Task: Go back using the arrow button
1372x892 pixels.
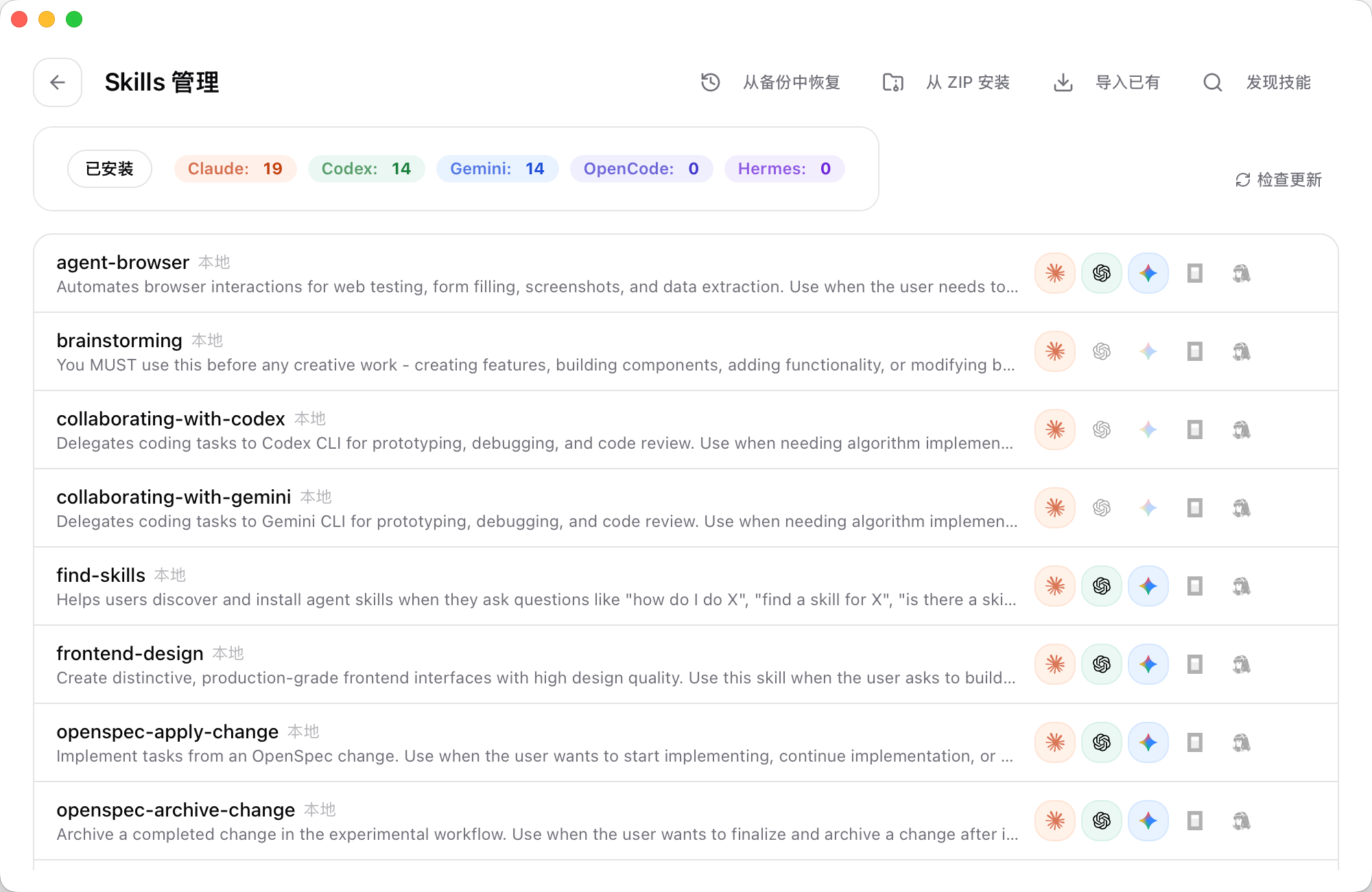Action: (x=58, y=82)
